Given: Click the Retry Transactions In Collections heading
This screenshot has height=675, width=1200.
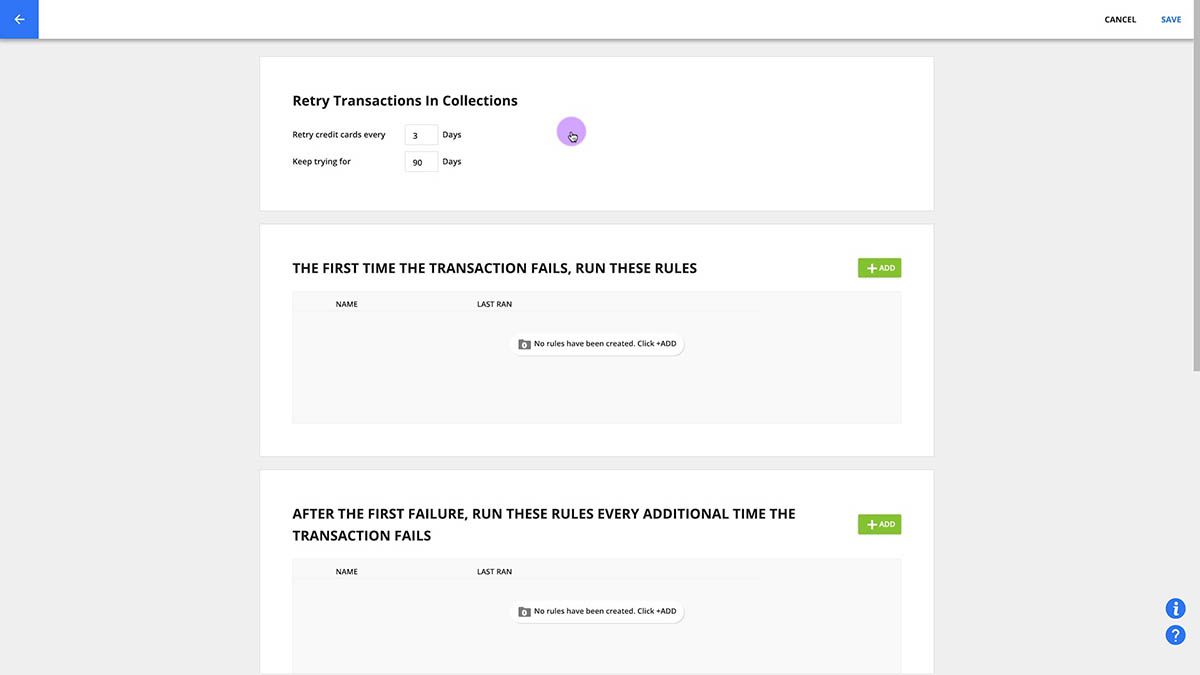Looking at the screenshot, I should tap(405, 101).
